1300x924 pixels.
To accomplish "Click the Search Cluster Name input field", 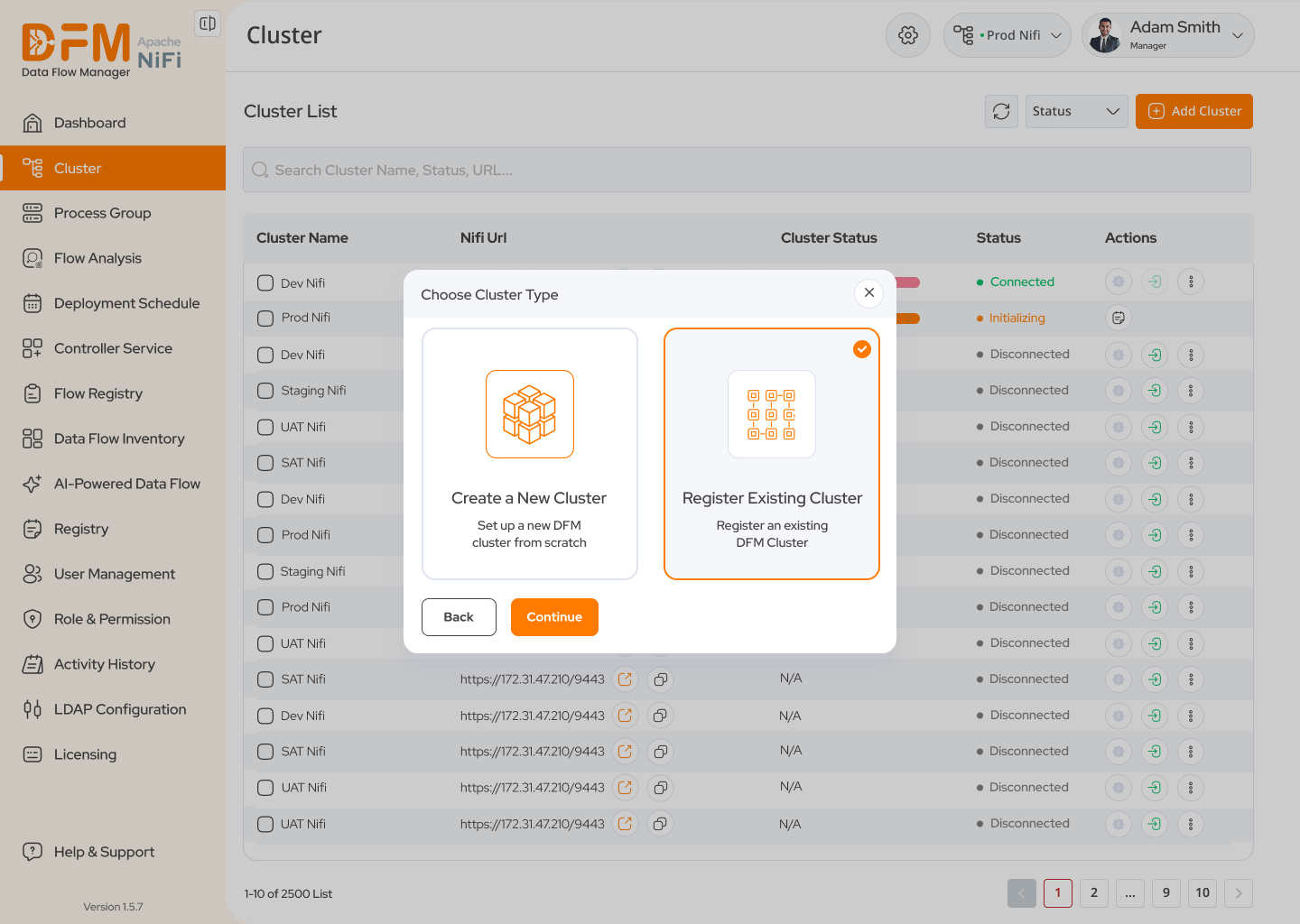I will (x=747, y=170).
